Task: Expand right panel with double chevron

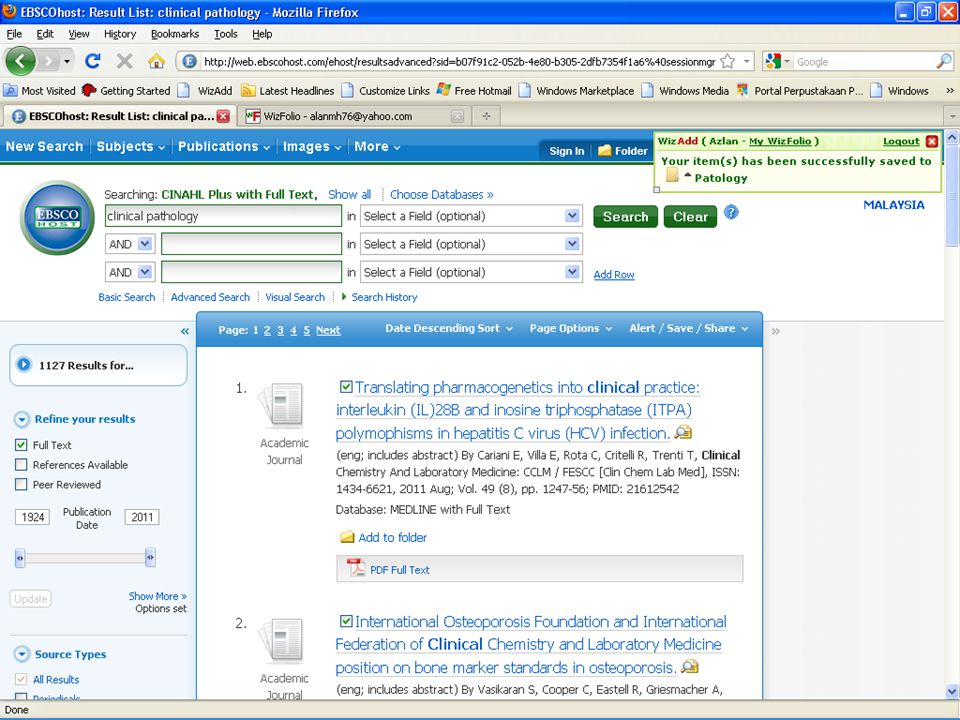Action: coord(776,331)
